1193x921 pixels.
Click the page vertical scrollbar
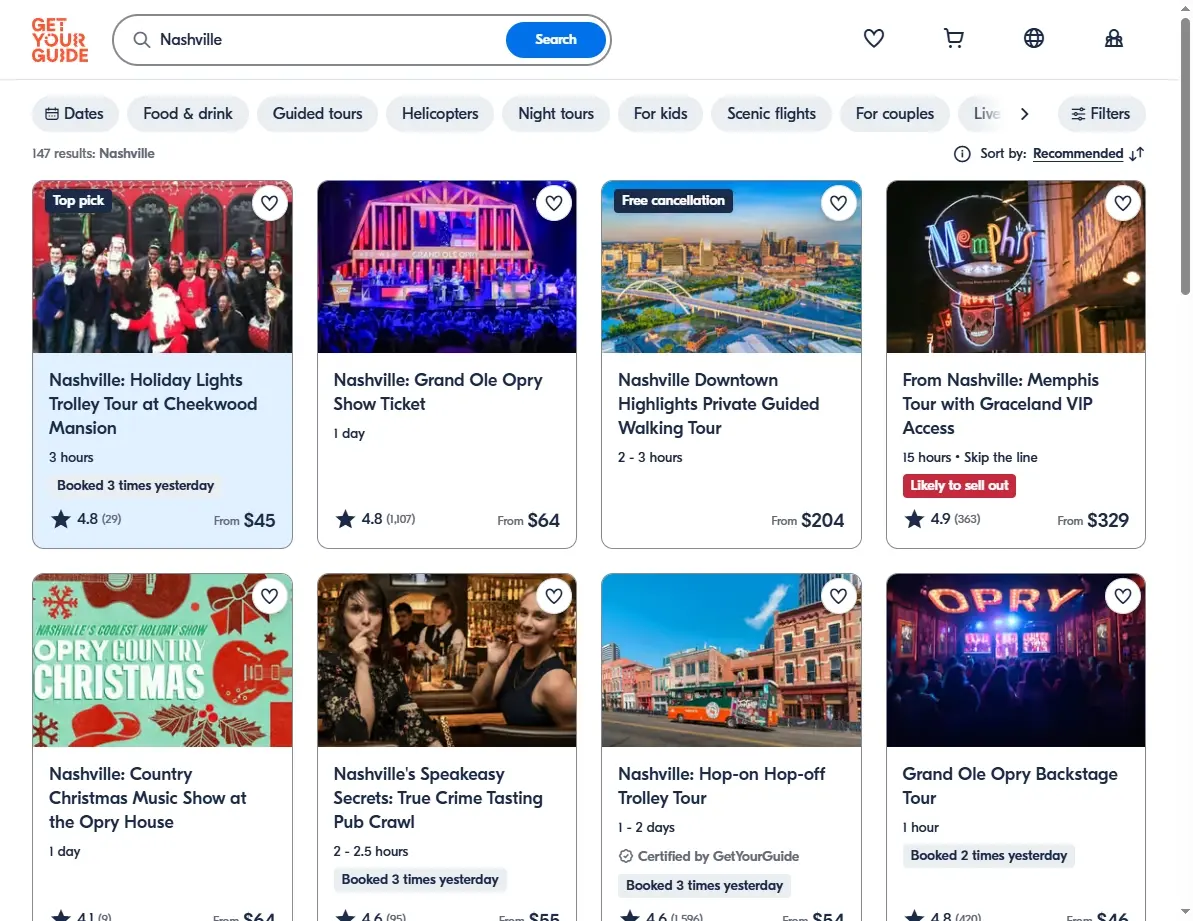pos(1185,156)
